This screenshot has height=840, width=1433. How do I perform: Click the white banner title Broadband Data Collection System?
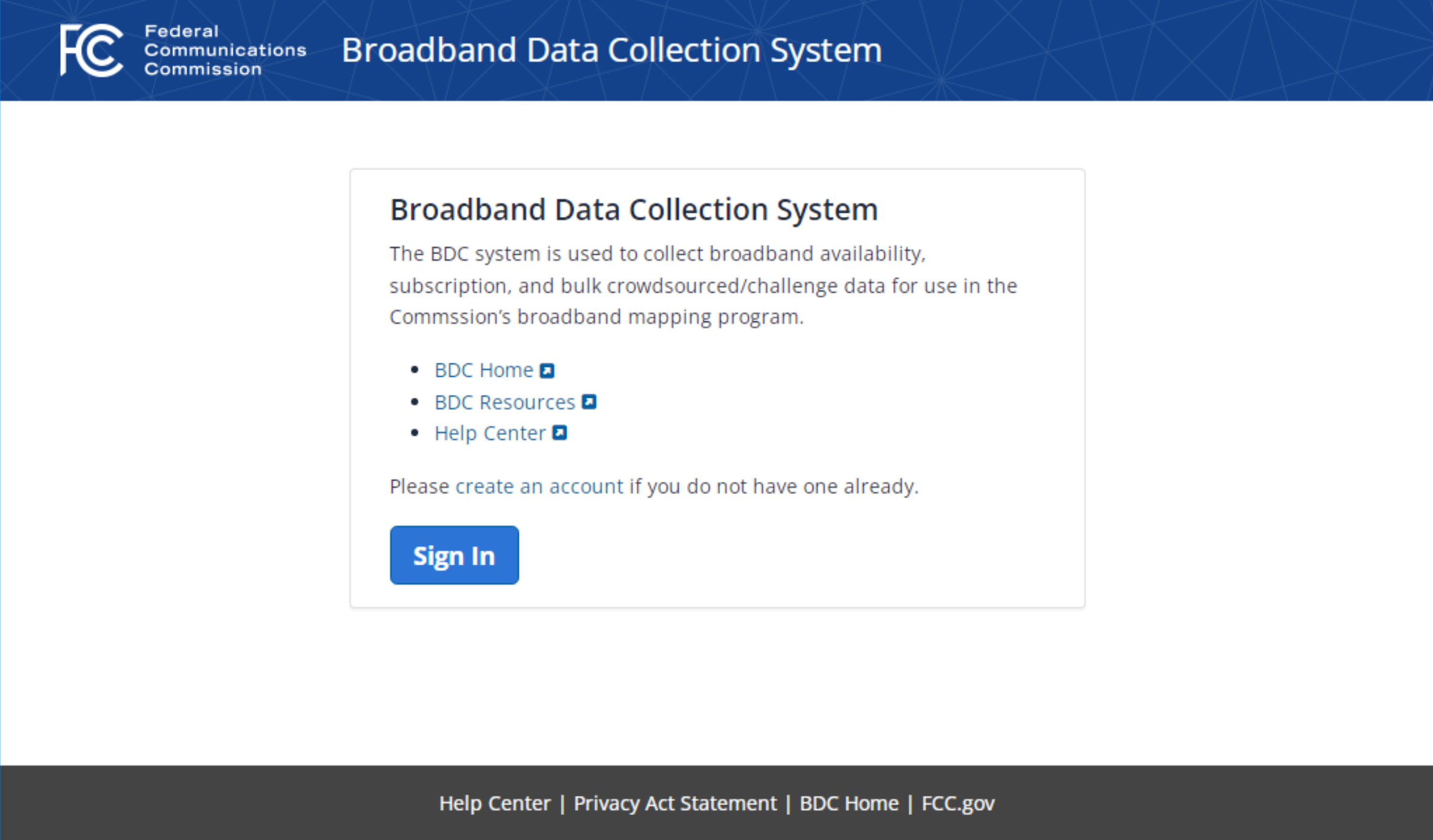(x=611, y=50)
